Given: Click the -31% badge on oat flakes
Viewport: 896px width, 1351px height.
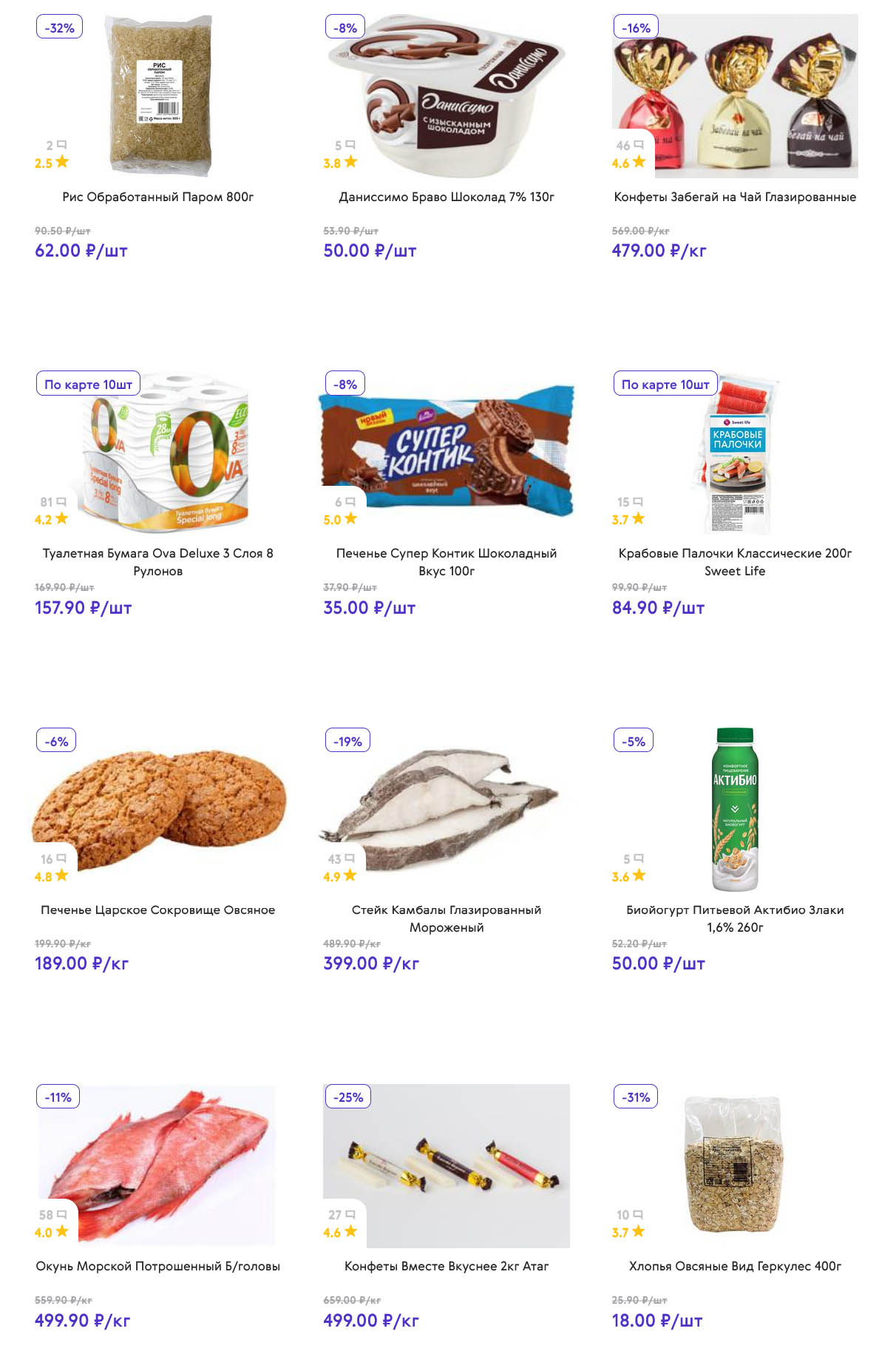Looking at the screenshot, I should pyautogui.click(x=636, y=1097).
